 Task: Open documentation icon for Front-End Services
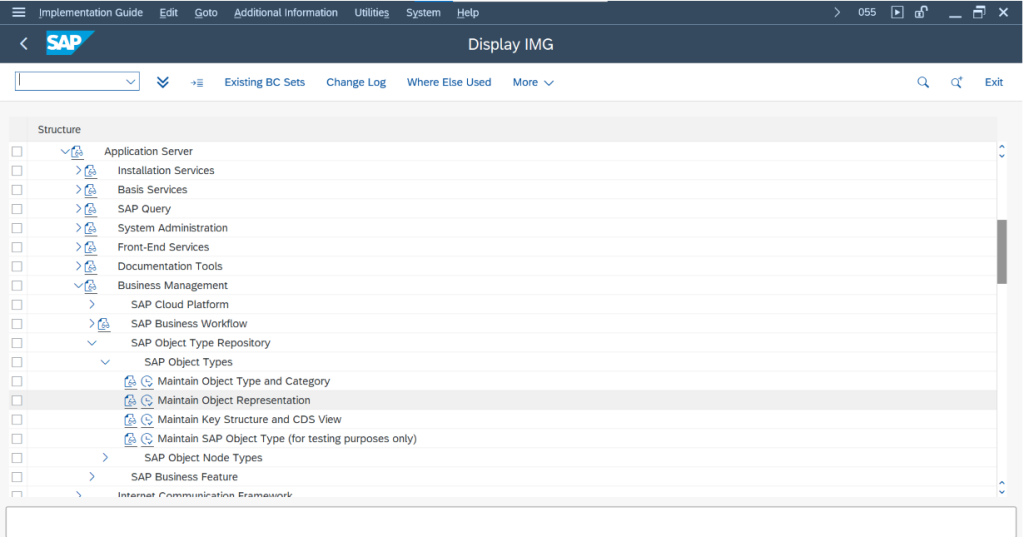coord(91,247)
